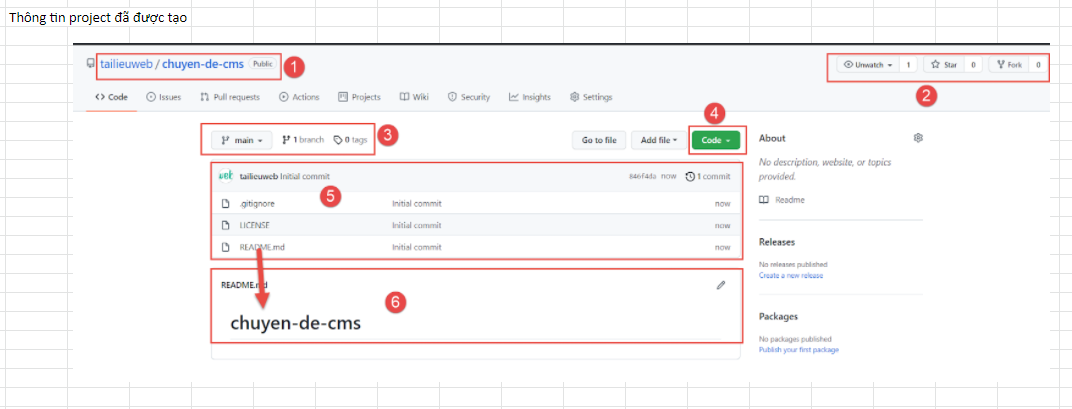Click the Go to file button

coord(599,140)
